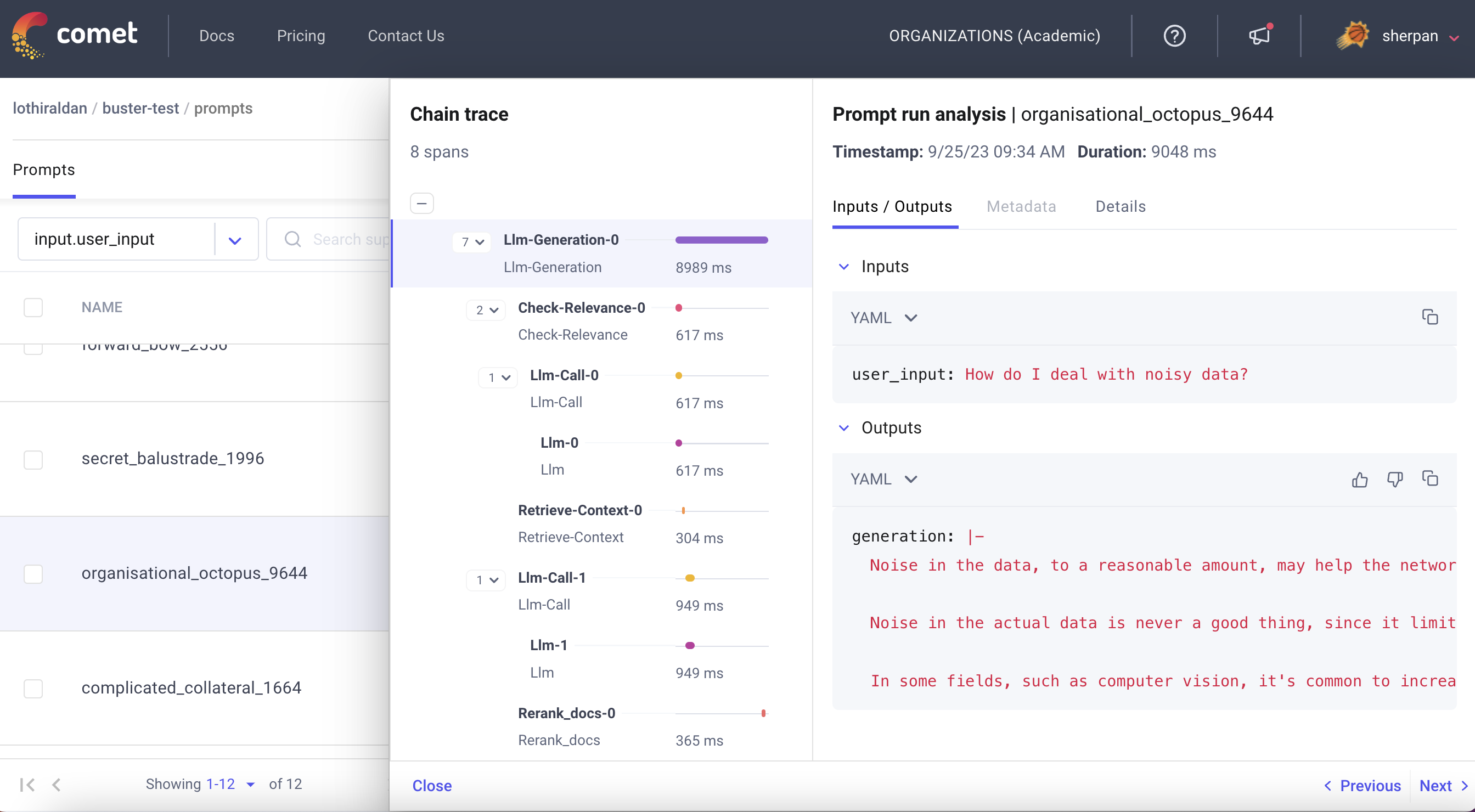Toggle collapse the Outputs section

[x=843, y=427]
